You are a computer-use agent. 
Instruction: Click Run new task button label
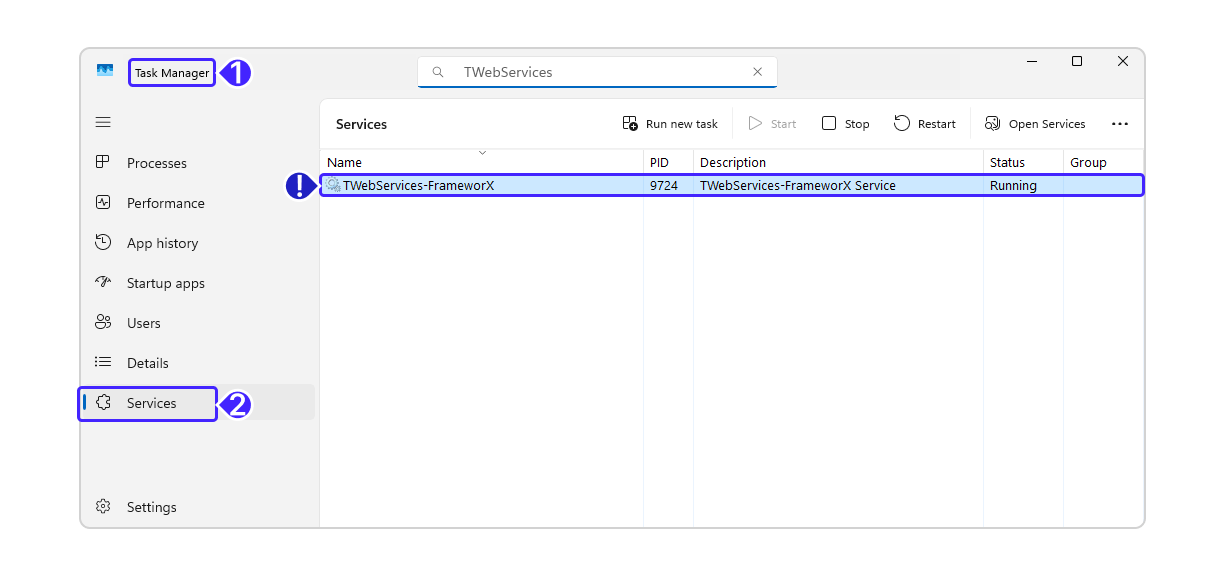[x=682, y=124]
